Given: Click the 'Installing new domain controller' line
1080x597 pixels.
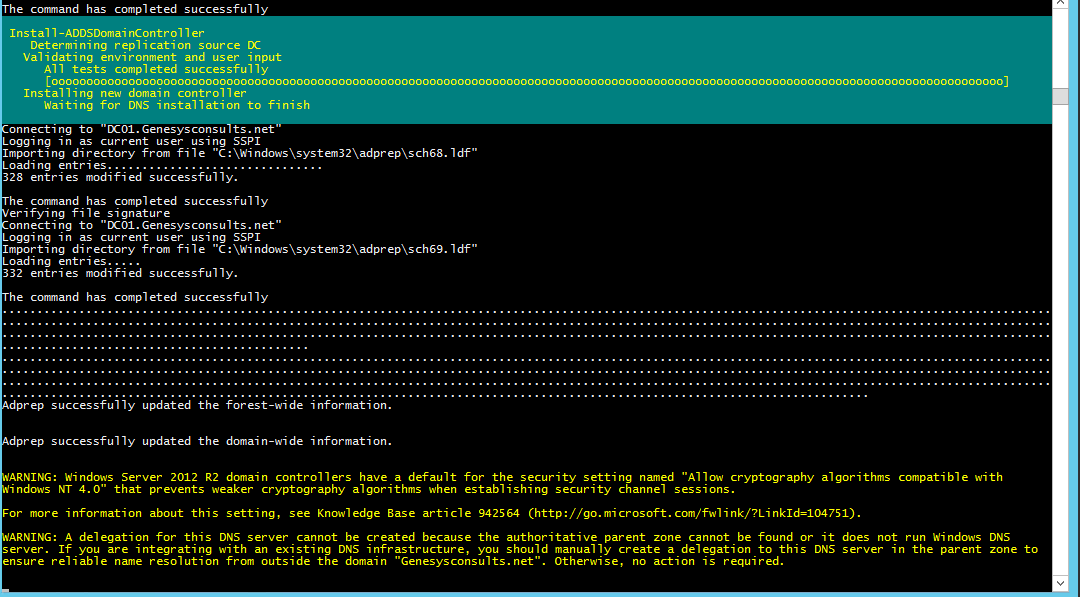Looking at the screenshot, I should point(135,93).
